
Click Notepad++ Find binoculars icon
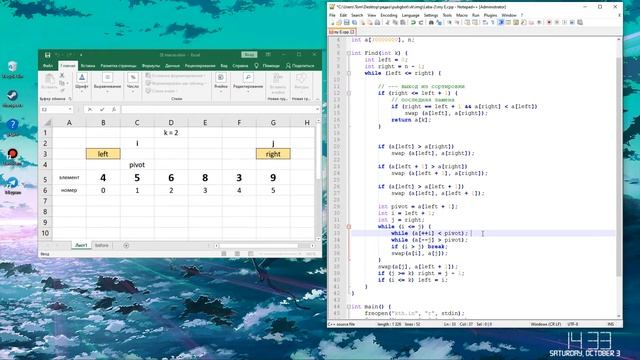click(431, 22)
